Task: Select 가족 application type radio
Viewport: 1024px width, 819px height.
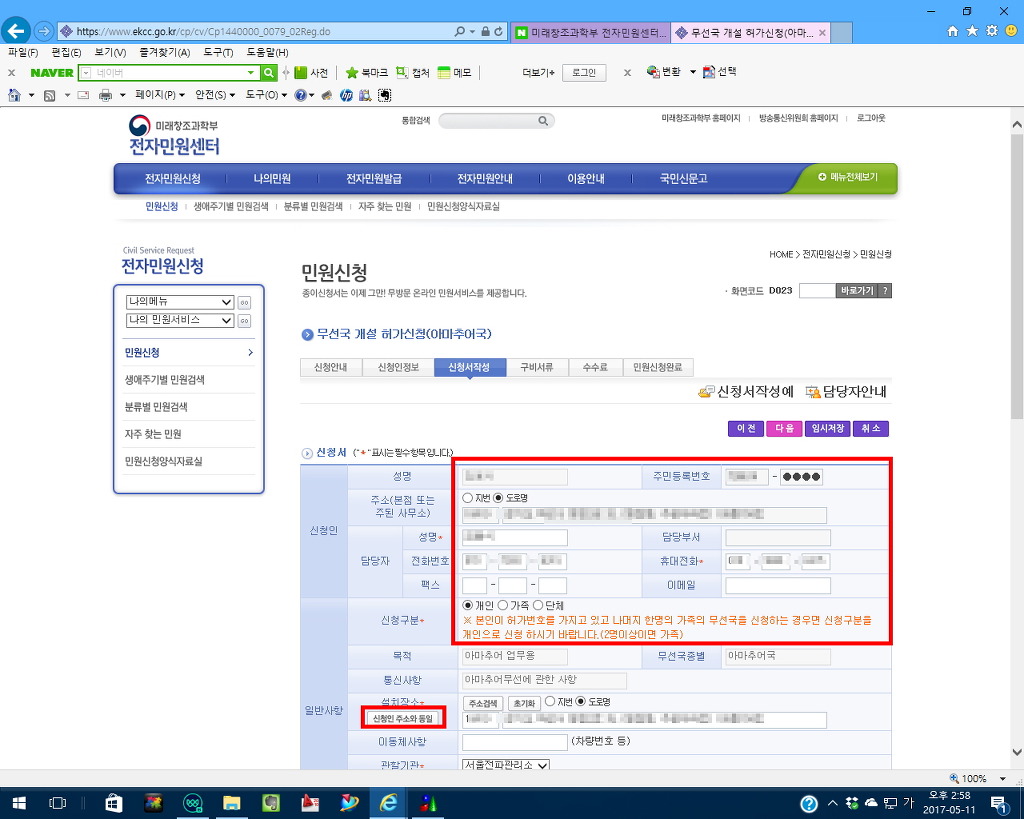Action: pyautogui.click(x=503, y=605)
